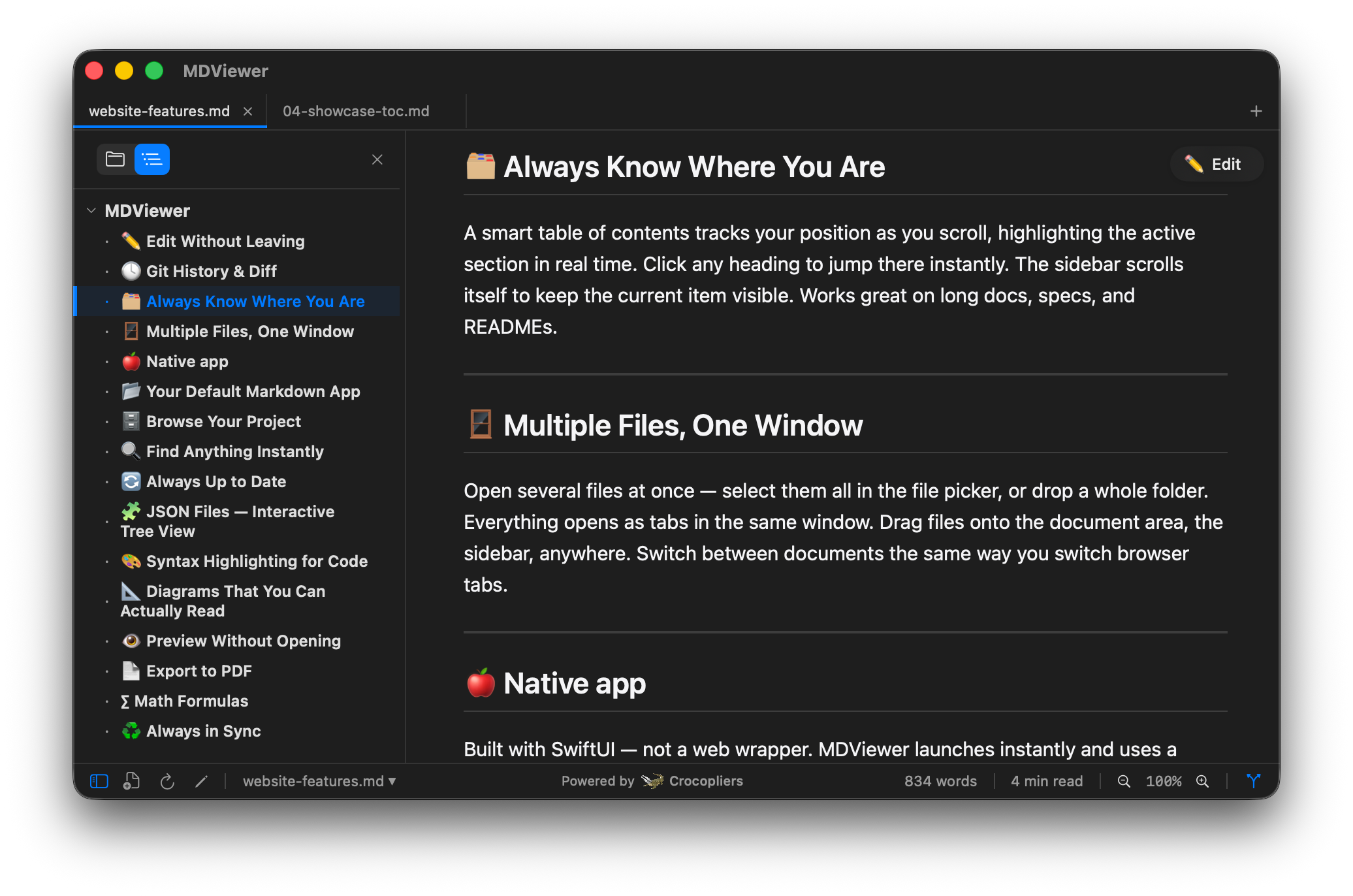The image size is (1353, 896).
Task: Click the Always Know Where You Are heading
Action: pyautogui.click(x=694, y=167)
